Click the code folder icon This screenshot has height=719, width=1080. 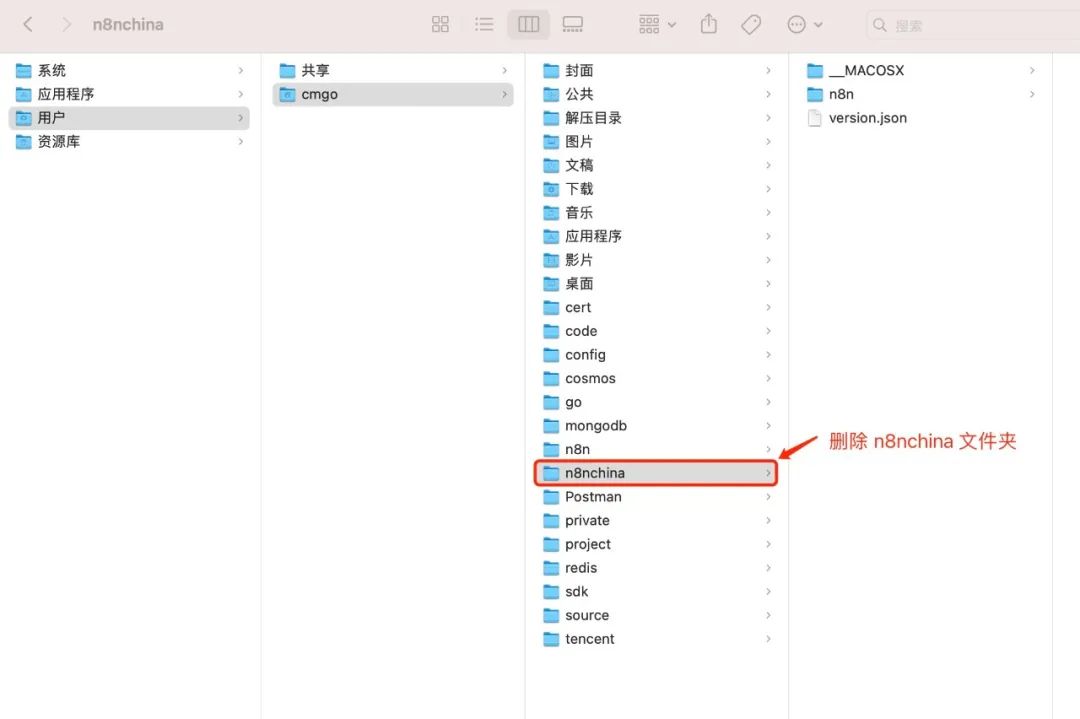(551, 331)
